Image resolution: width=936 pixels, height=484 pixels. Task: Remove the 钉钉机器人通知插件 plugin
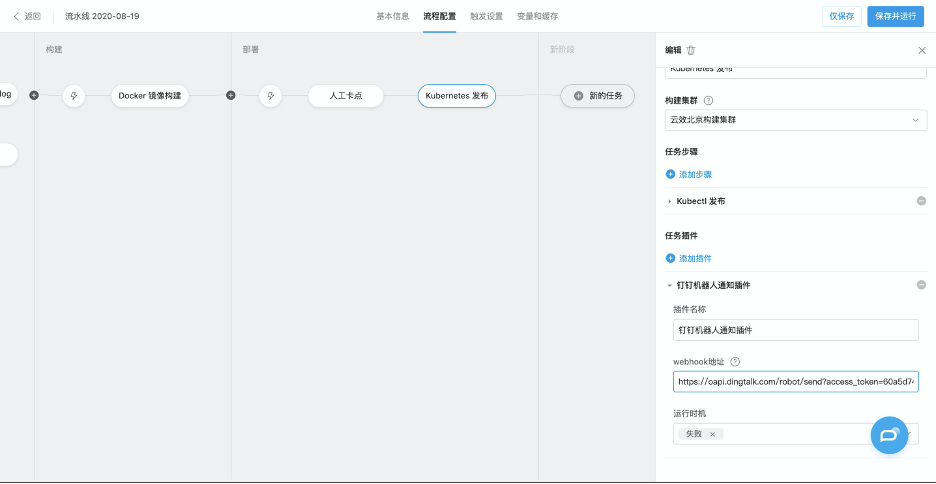[x=921, y=285]
